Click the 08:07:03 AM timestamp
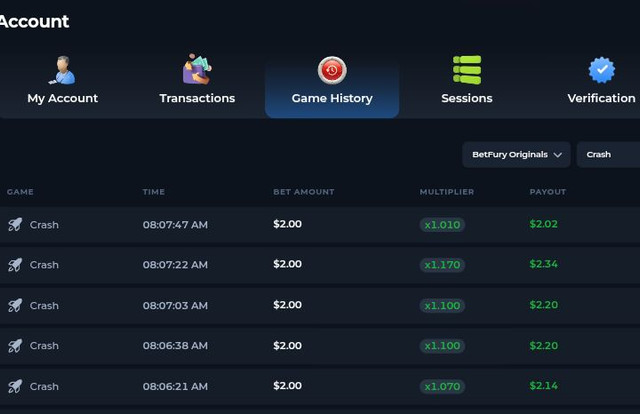 pyautogui.click(x=175, y=305)
